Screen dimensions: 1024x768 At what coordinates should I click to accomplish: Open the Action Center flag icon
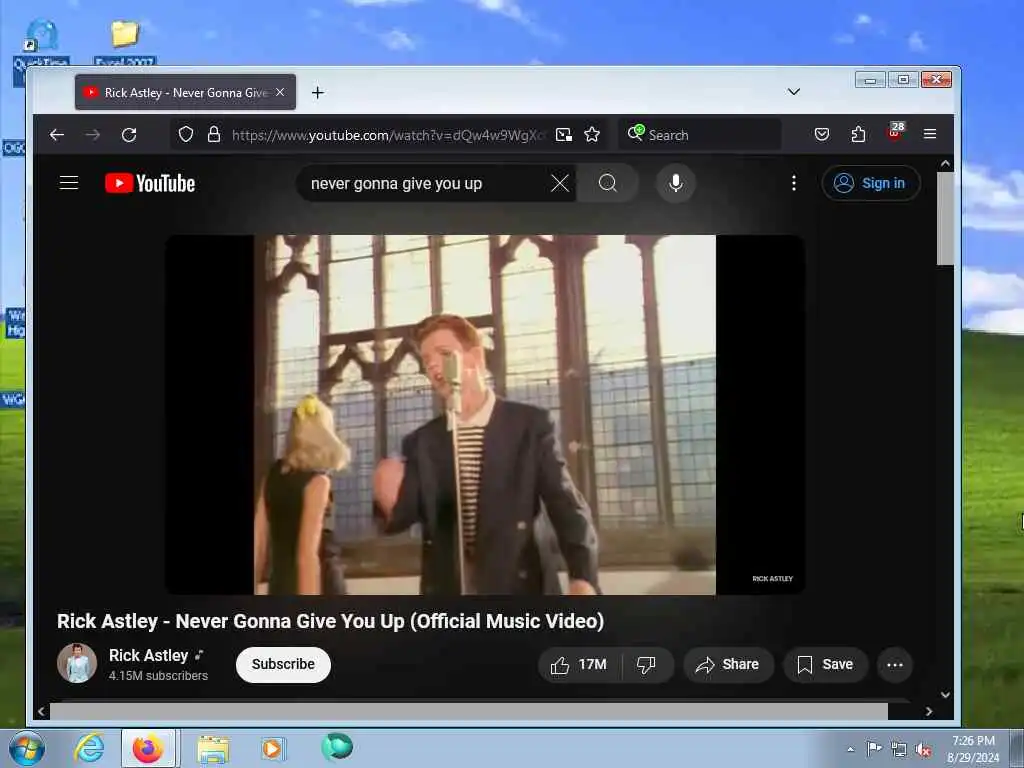pos(874,748)
